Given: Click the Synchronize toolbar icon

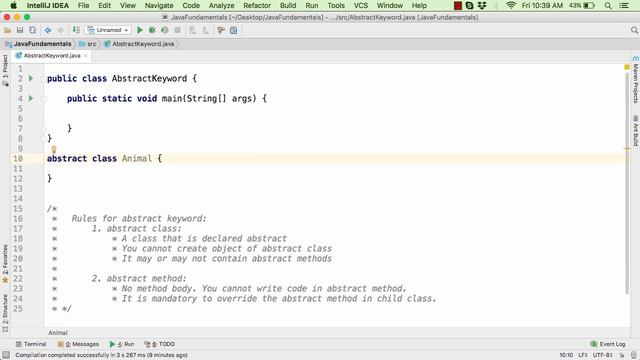Looking at the screenshot, I should 33,30.
